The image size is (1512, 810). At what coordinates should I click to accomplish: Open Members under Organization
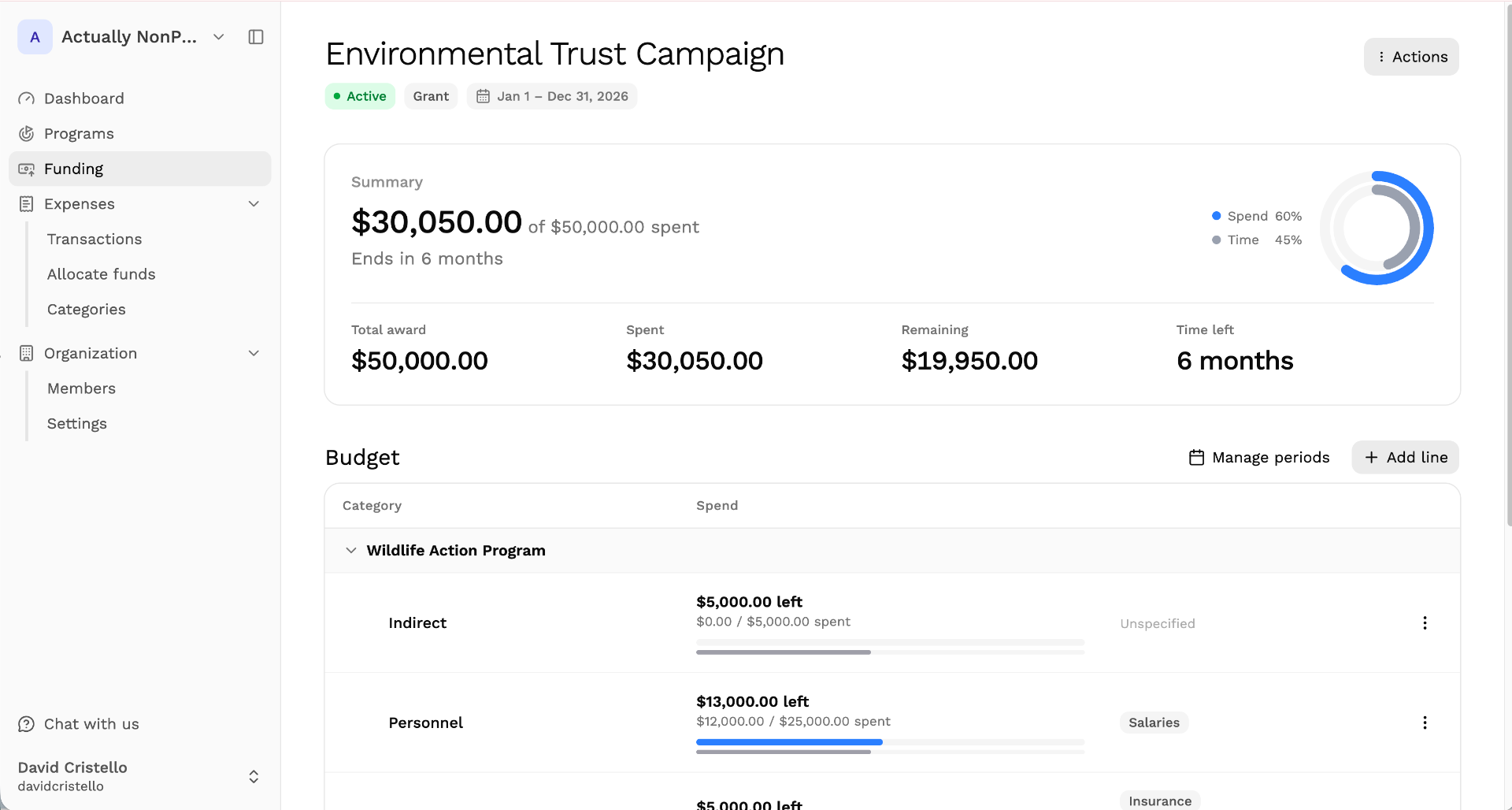click(x=82, y=388)
